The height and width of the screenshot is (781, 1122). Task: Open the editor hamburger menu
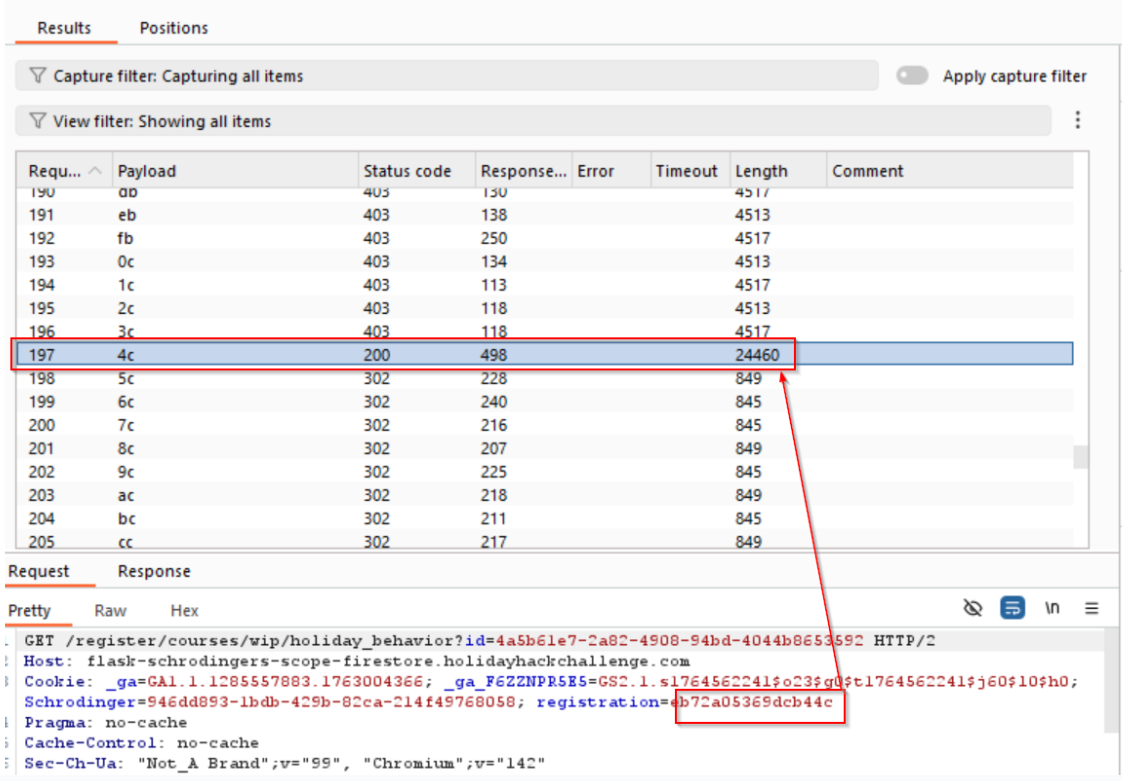pyautogui.click(x=1091, y=608)
